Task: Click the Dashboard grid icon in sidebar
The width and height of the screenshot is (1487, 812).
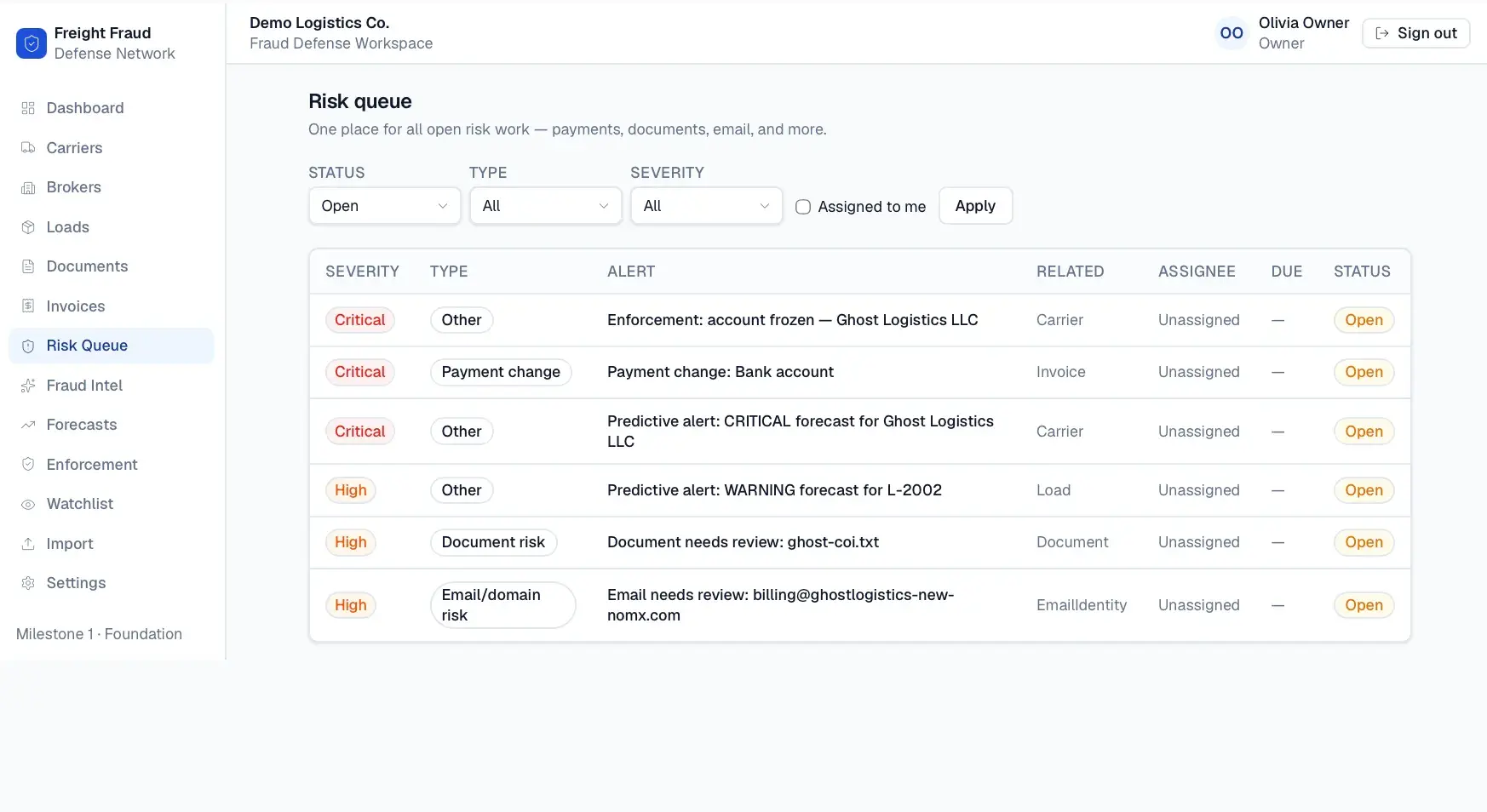Action: tap(28, 108)
